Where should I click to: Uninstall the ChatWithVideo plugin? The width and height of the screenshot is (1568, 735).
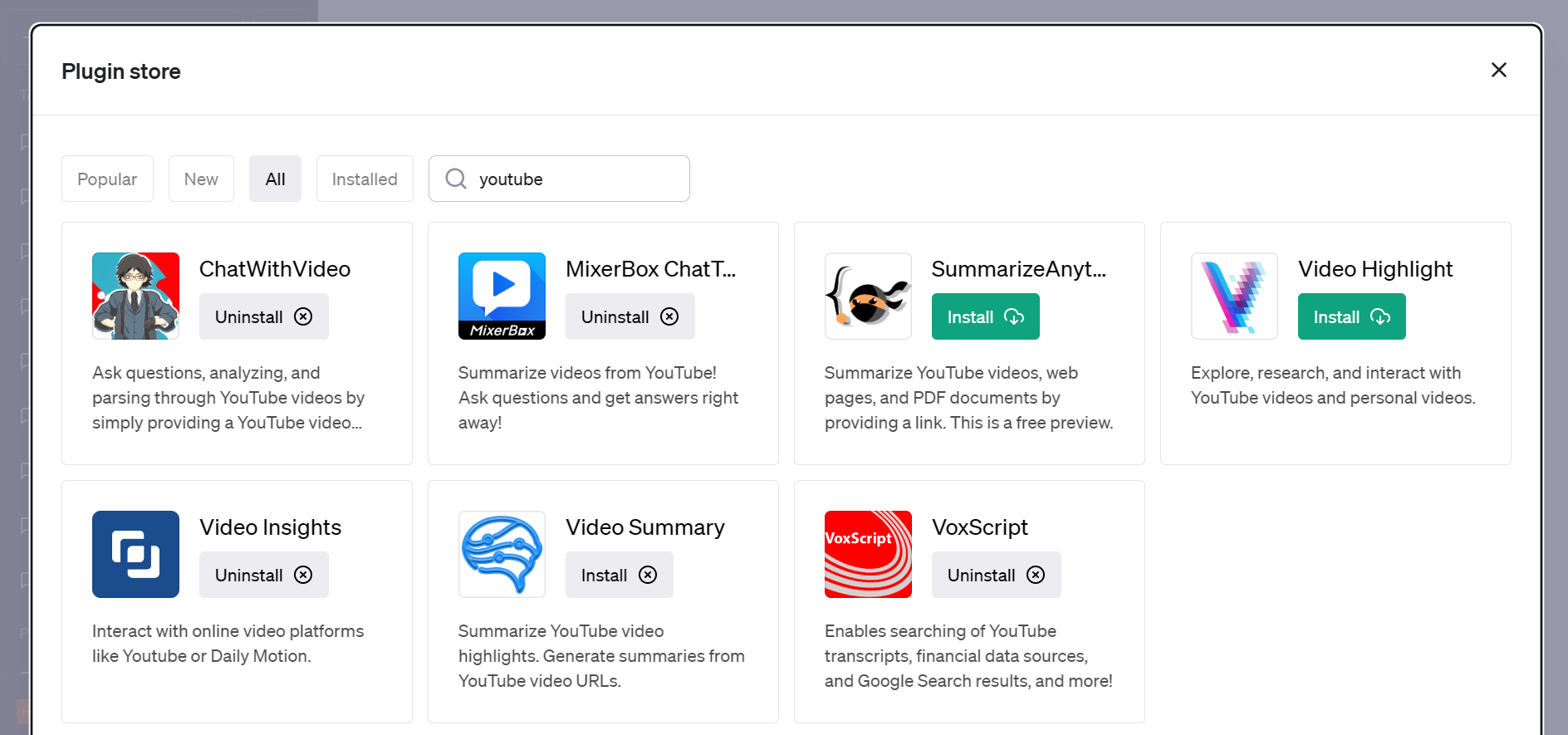tap(264, 316)
